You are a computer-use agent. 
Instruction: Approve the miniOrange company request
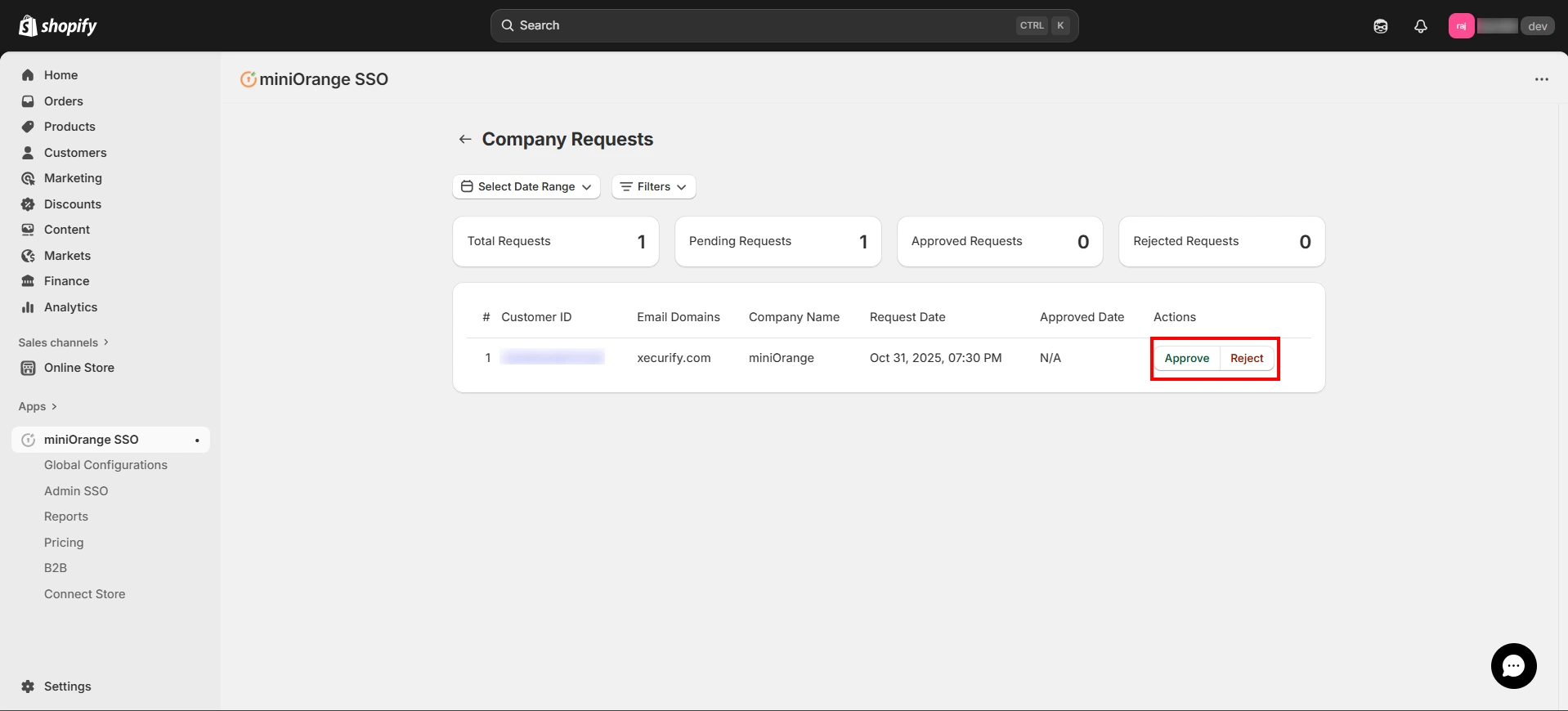(x=1186, y=358)
